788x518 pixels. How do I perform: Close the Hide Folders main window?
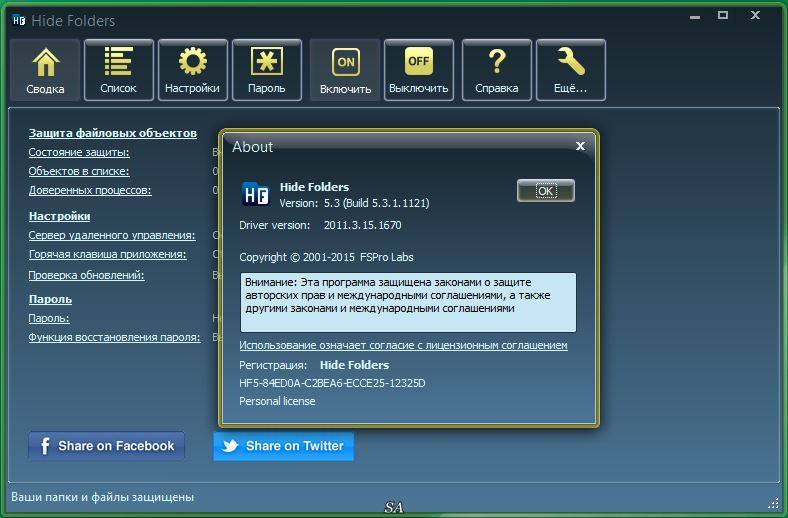pyautogui.click(x=755, y=16)
